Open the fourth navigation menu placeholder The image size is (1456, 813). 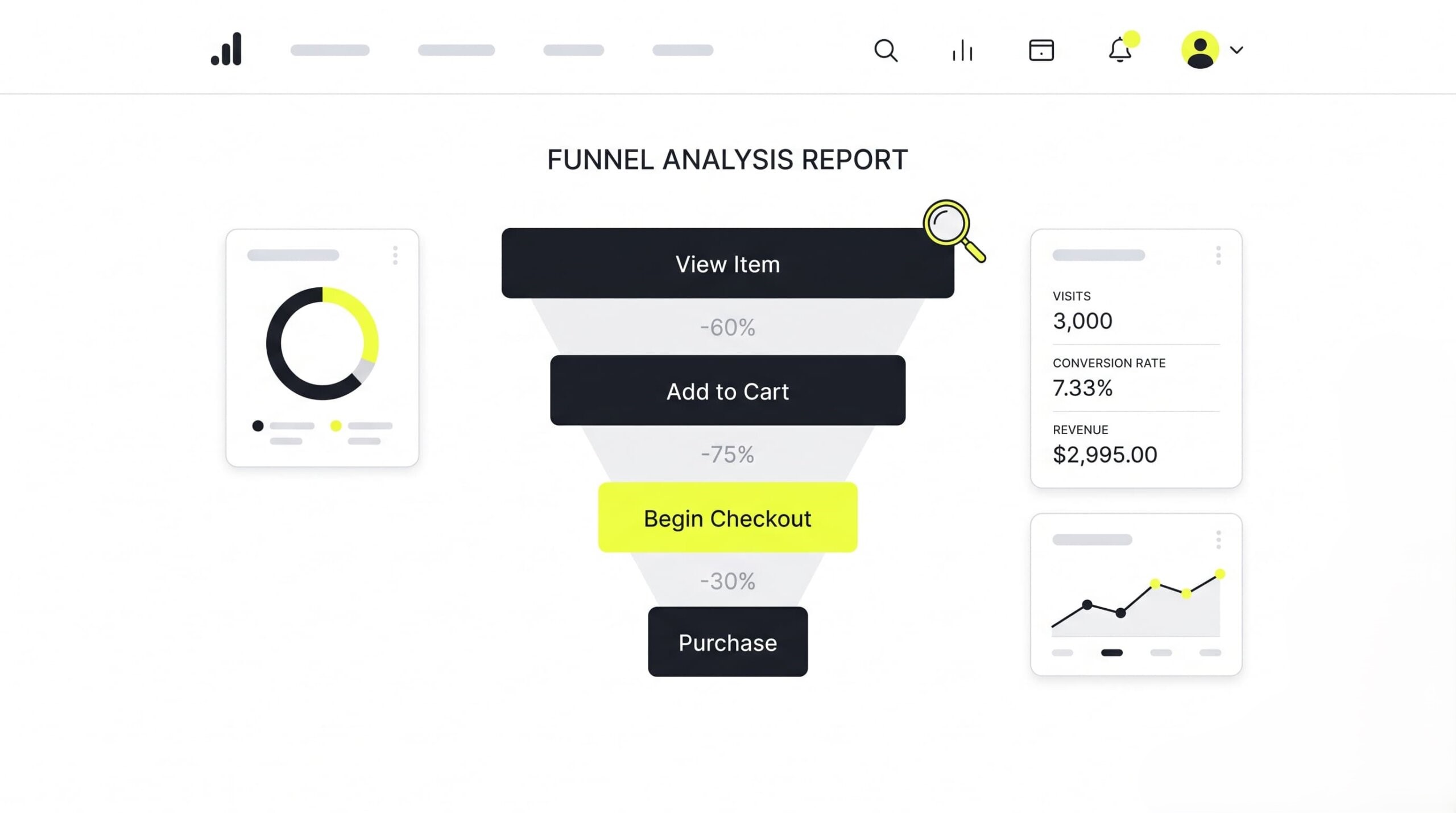pos(682,50)
